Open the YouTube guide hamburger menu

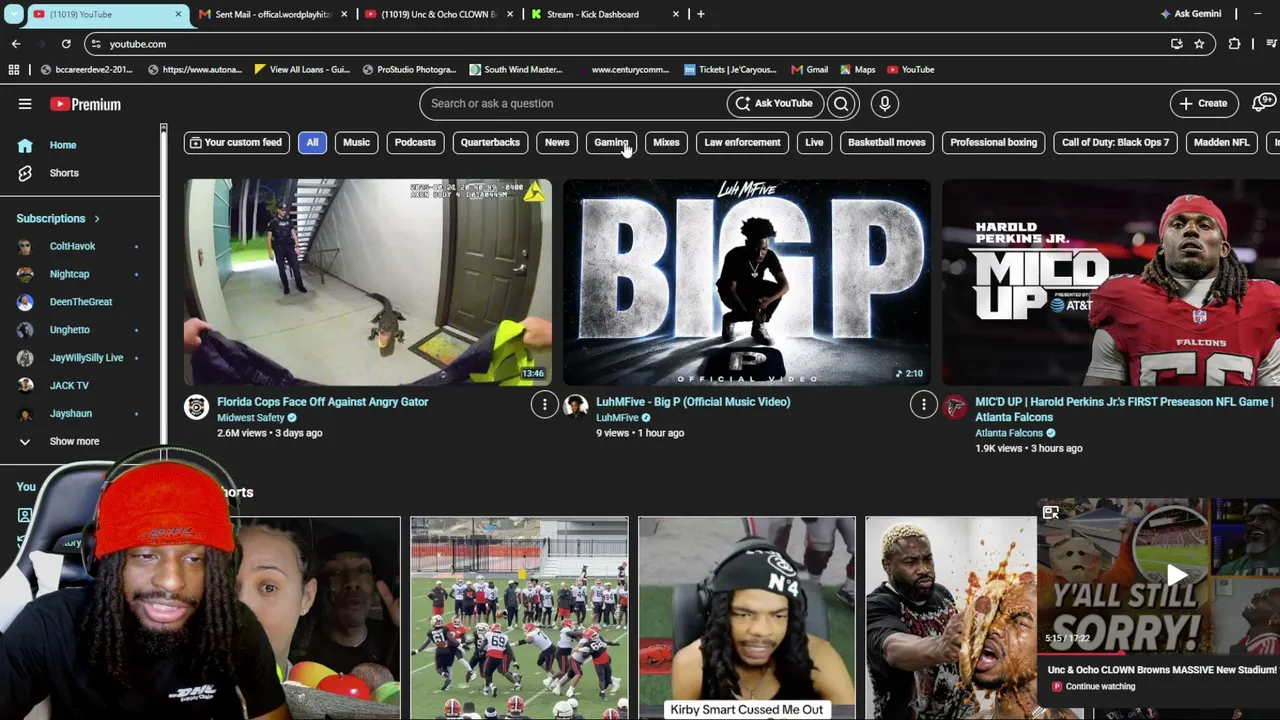(x=25, y=104)
